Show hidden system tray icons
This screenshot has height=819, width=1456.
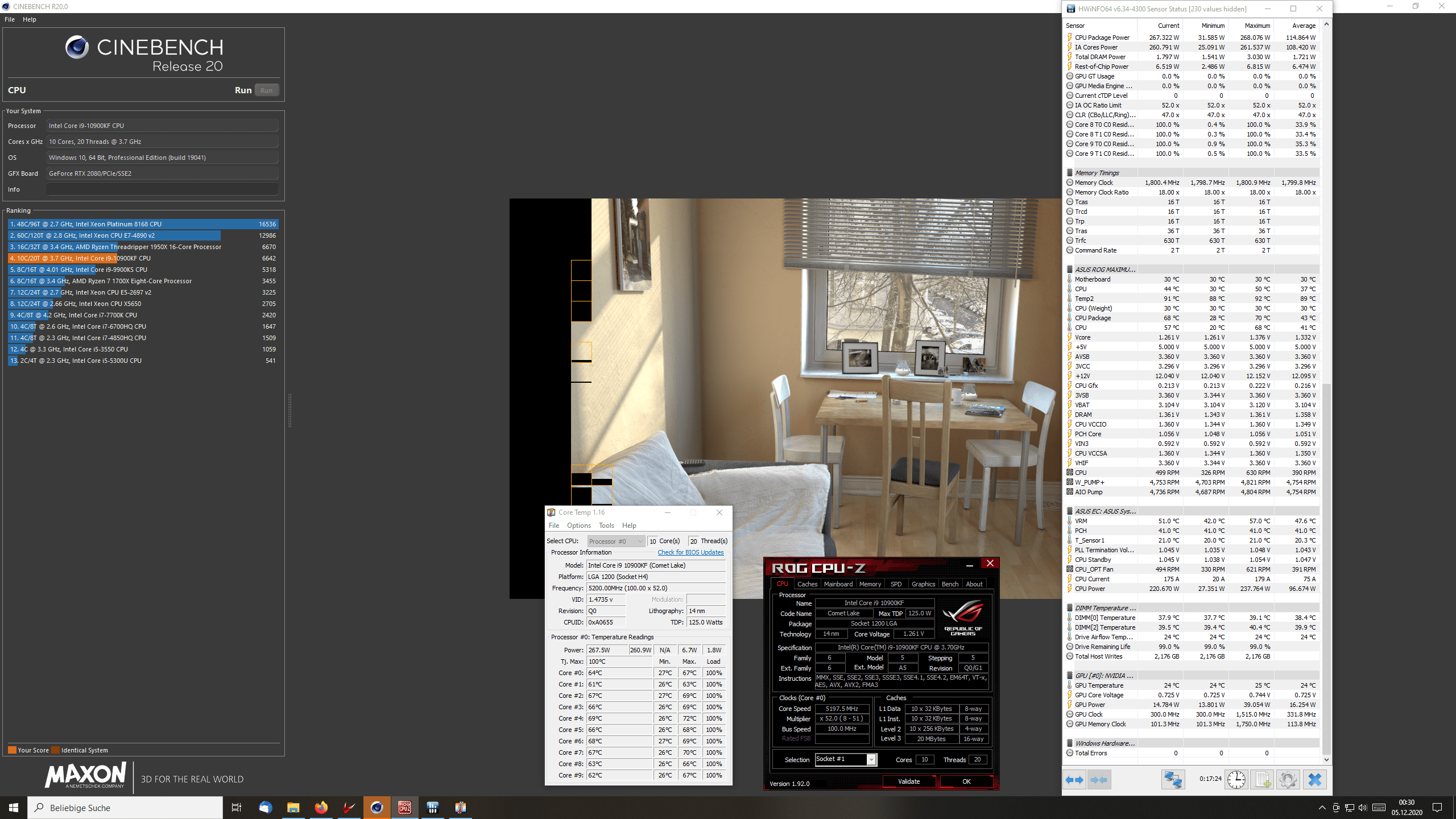click(1322, 808)
